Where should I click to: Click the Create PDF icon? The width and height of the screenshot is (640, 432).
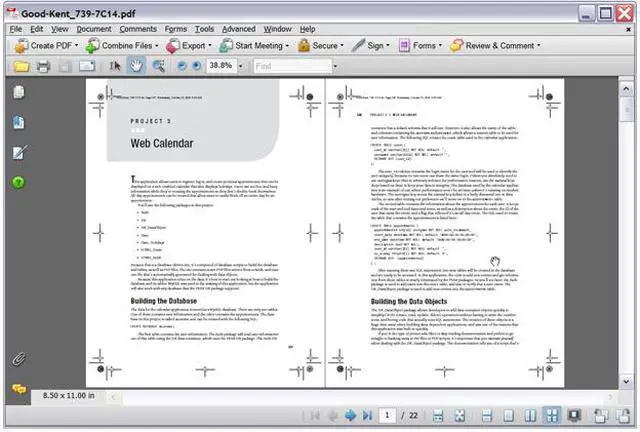20,46
